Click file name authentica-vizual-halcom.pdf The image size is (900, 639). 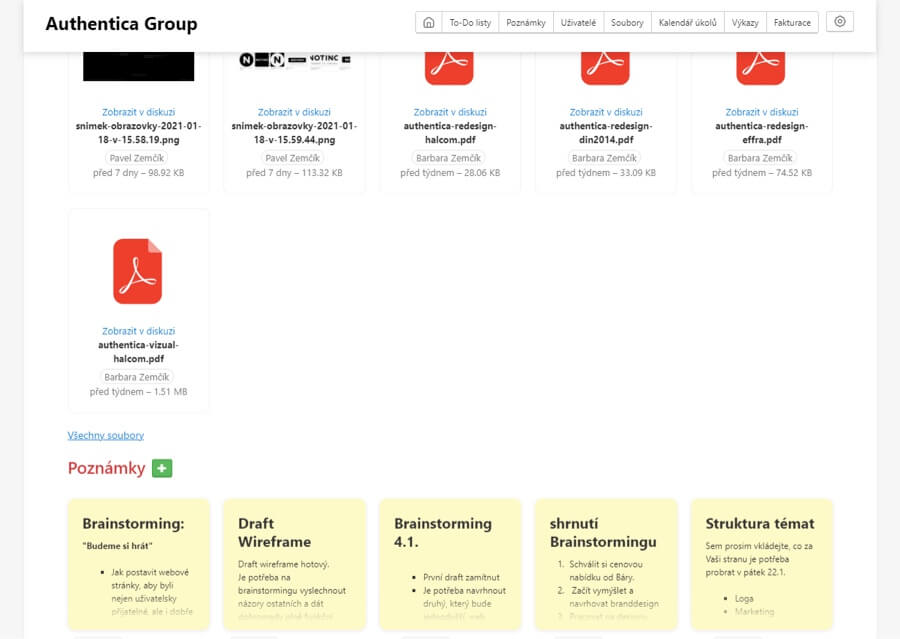(138, 351)
